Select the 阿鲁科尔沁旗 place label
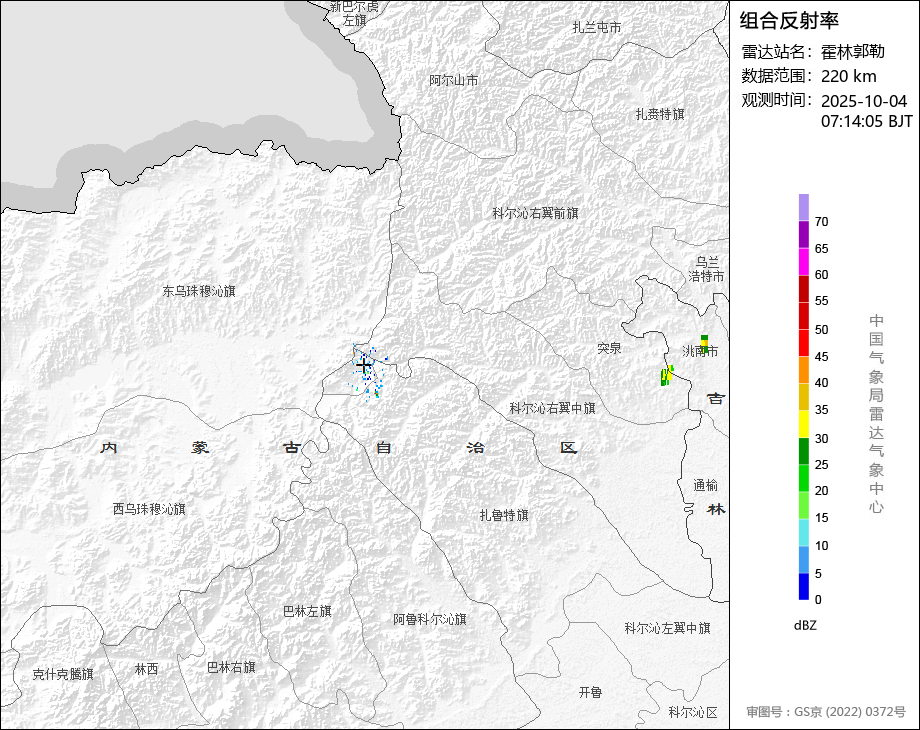 429,619
